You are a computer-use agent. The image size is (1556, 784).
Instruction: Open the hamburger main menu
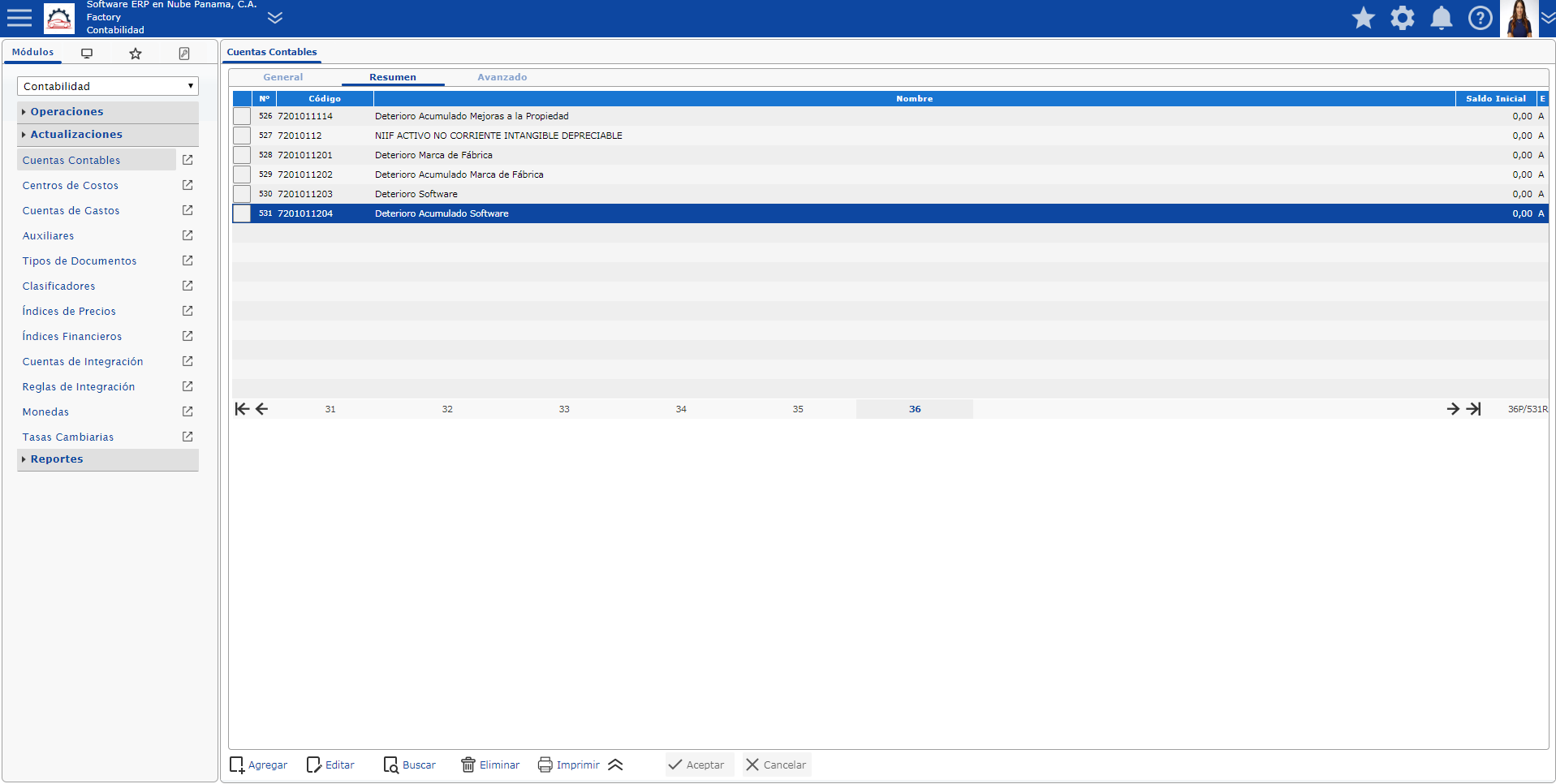19,18
